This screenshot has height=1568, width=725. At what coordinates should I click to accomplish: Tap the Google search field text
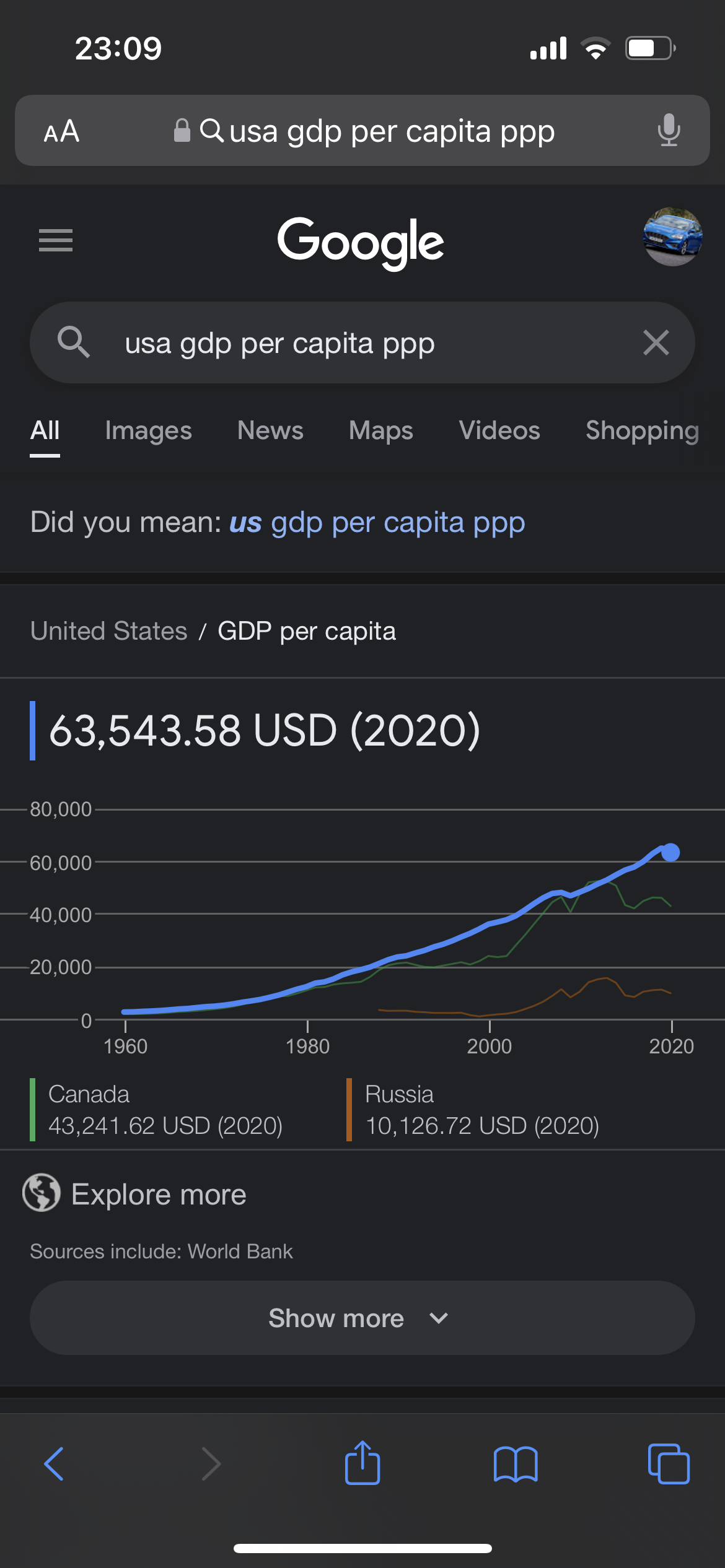(280, 343)
